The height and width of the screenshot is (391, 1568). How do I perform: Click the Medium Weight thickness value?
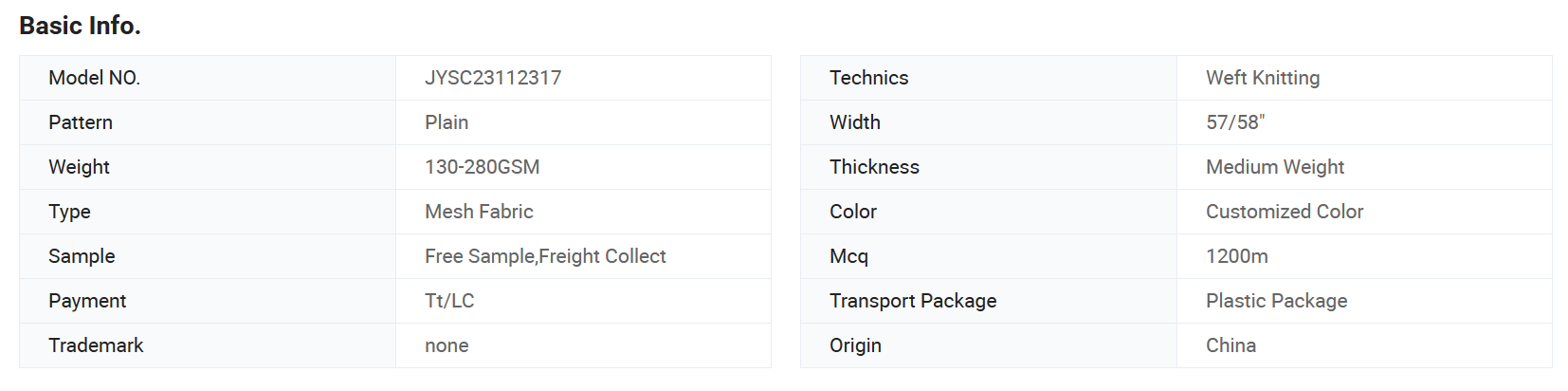[x=1275, y=167]
